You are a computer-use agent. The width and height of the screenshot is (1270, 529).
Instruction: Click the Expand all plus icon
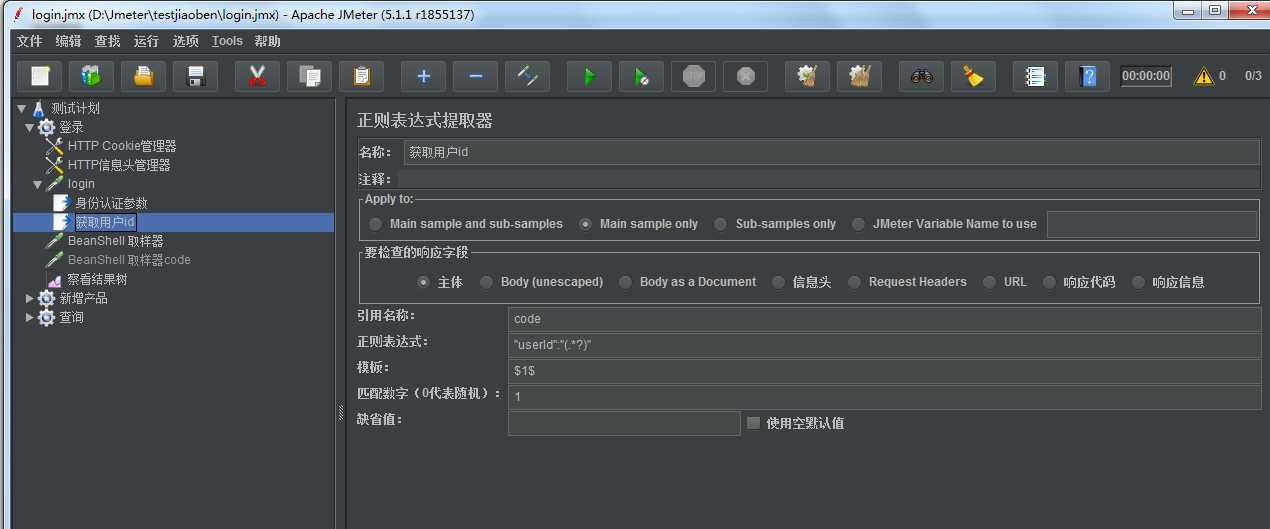[x=423, y=76]
